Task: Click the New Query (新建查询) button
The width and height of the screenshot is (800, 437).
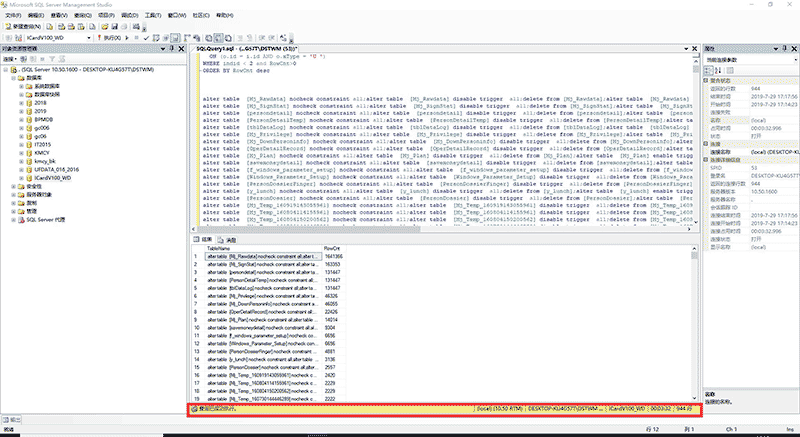Action: tap(23, 27)
